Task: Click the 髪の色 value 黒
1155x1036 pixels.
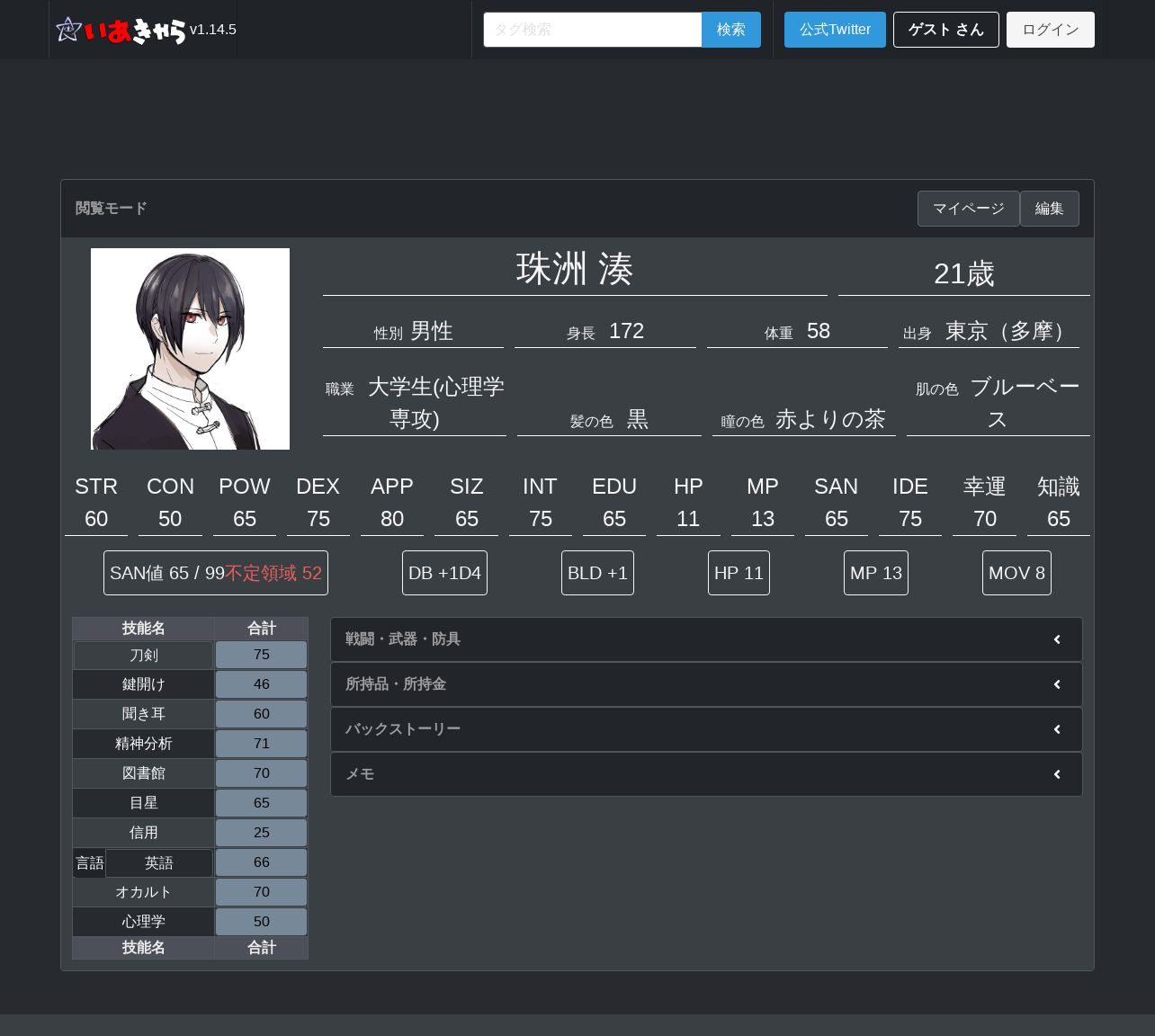Action: (x=638, y=419)
